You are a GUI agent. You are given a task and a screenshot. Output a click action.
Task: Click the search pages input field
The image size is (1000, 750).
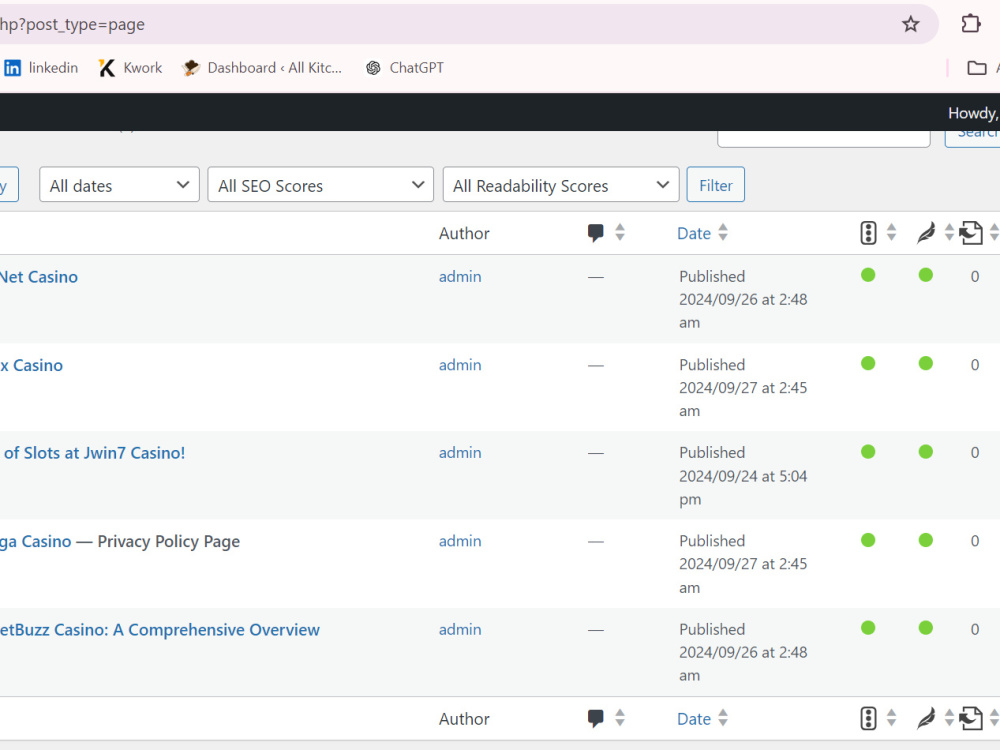pyautogui.click(x=823, y=138)
